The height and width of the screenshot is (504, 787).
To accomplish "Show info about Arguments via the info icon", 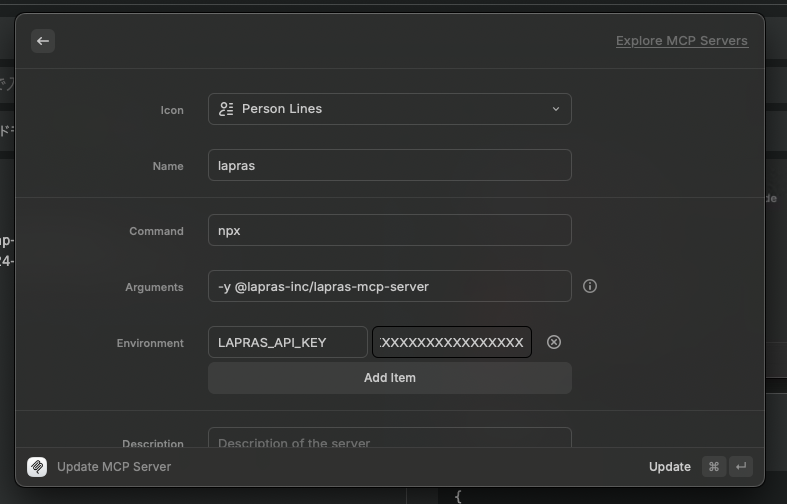I will [x=590, y=286].
